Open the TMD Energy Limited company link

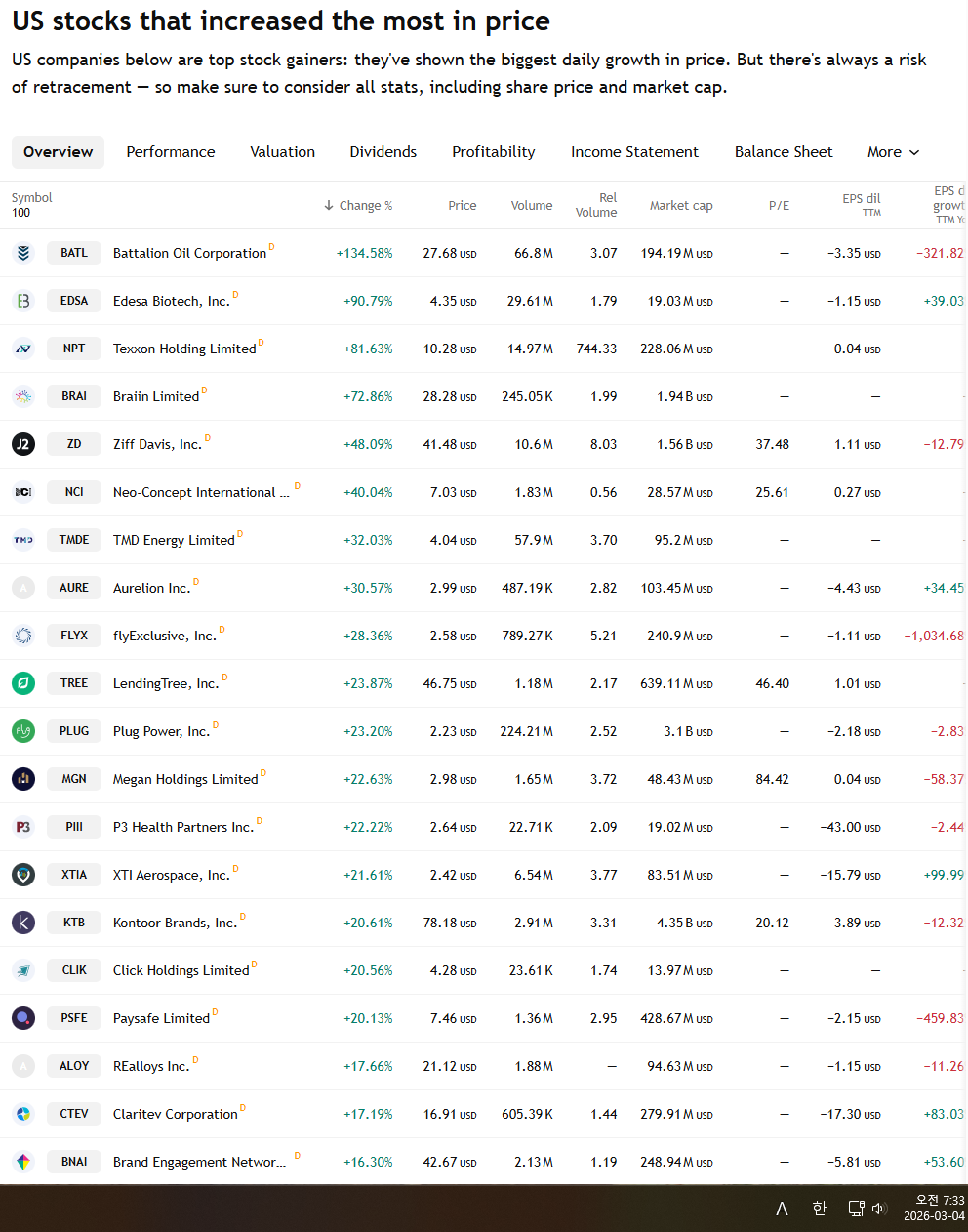pyautogui.click(x=174, y=540)
